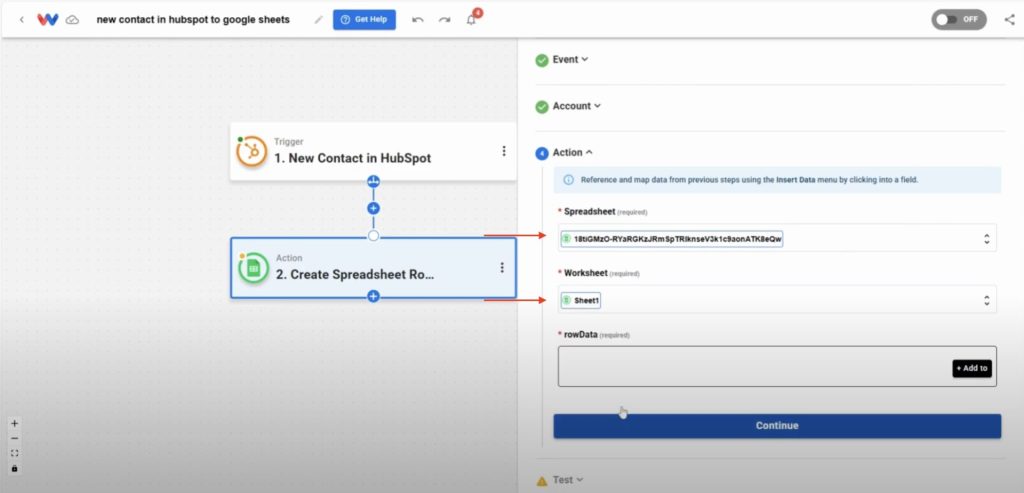1024x493 pixels.
Task: Click the Get Help button
Action: (364, 20)
